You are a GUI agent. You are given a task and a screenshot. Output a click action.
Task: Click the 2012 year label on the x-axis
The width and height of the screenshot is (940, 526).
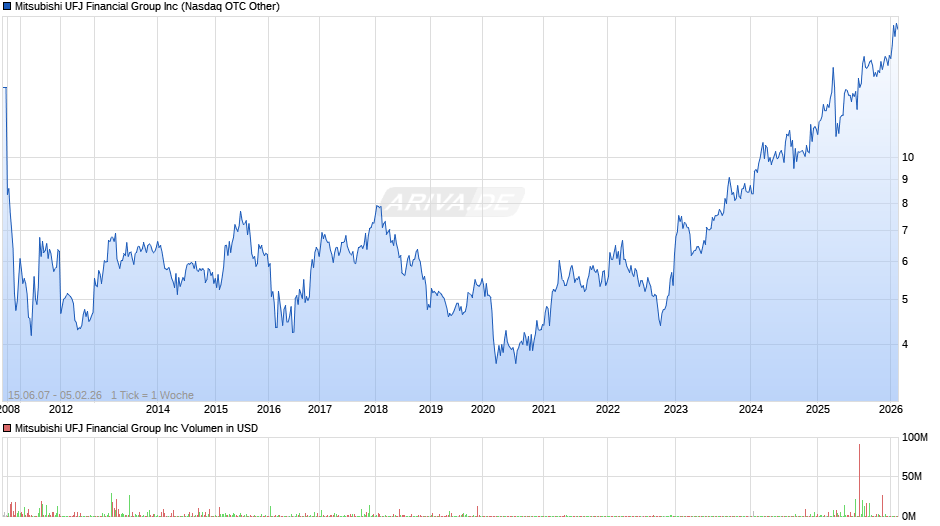click(x=61, y=409)
